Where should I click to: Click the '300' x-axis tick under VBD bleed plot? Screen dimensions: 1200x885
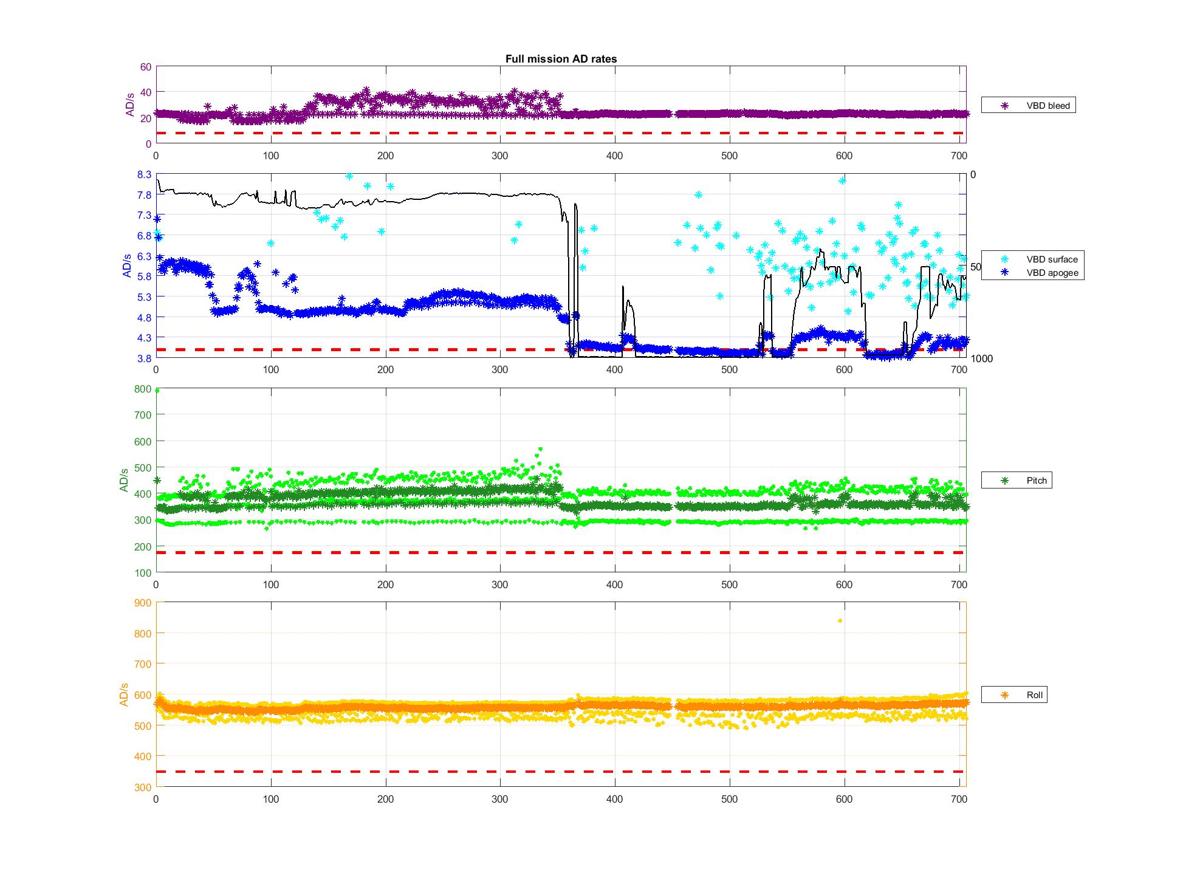point(500,155)
